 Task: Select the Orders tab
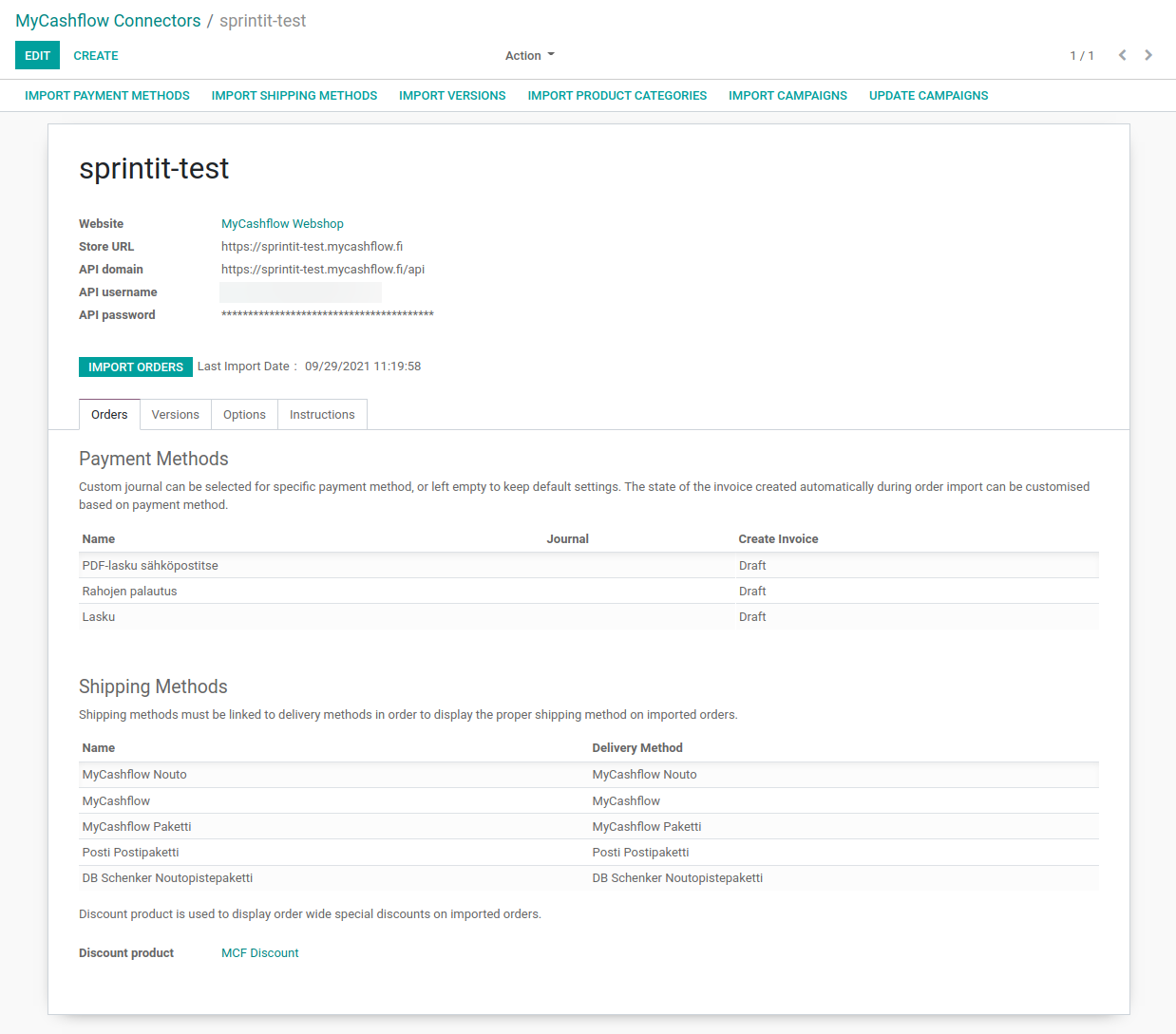pos(109,415)
